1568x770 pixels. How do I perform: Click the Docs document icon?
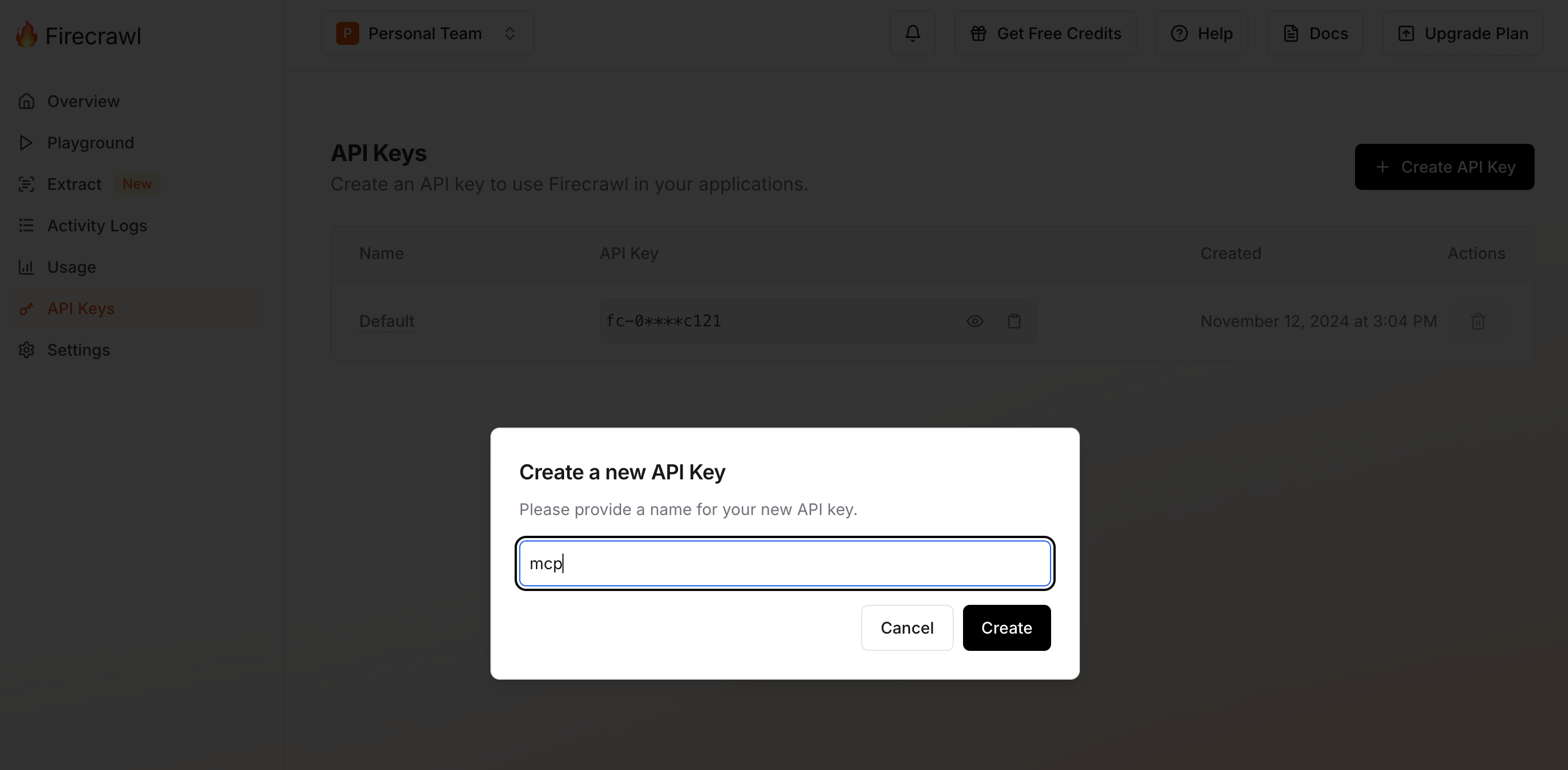tap(1291, 33)
